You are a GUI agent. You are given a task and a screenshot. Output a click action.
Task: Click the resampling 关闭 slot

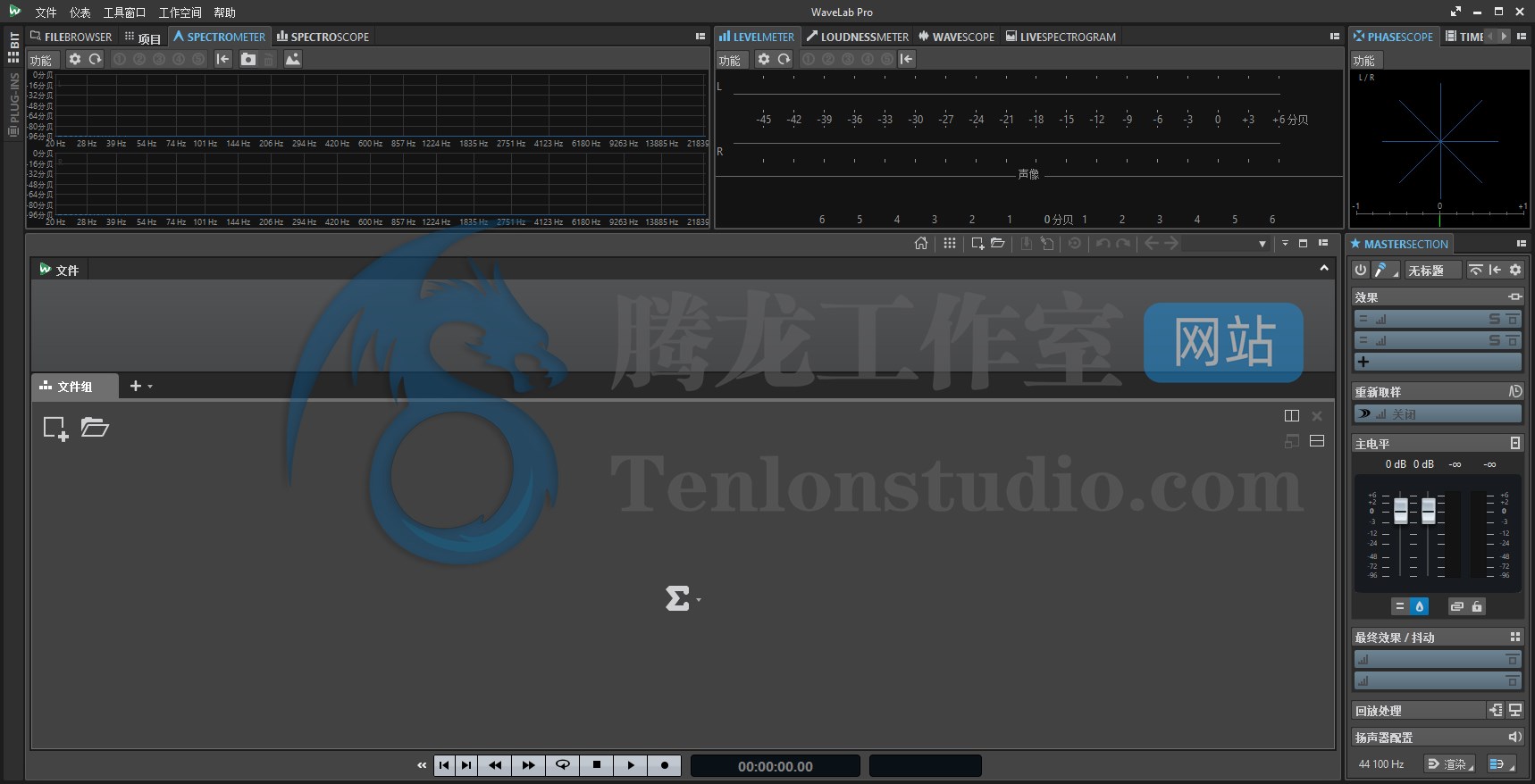coord(1438,413)
